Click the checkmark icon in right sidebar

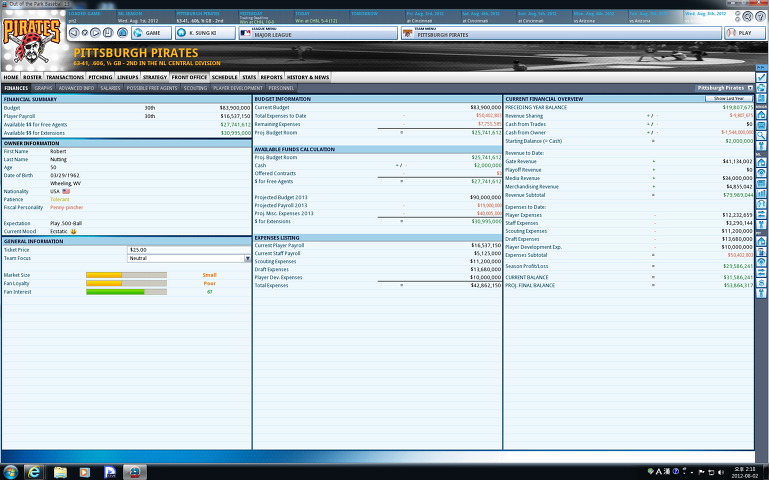click(761, 77)
